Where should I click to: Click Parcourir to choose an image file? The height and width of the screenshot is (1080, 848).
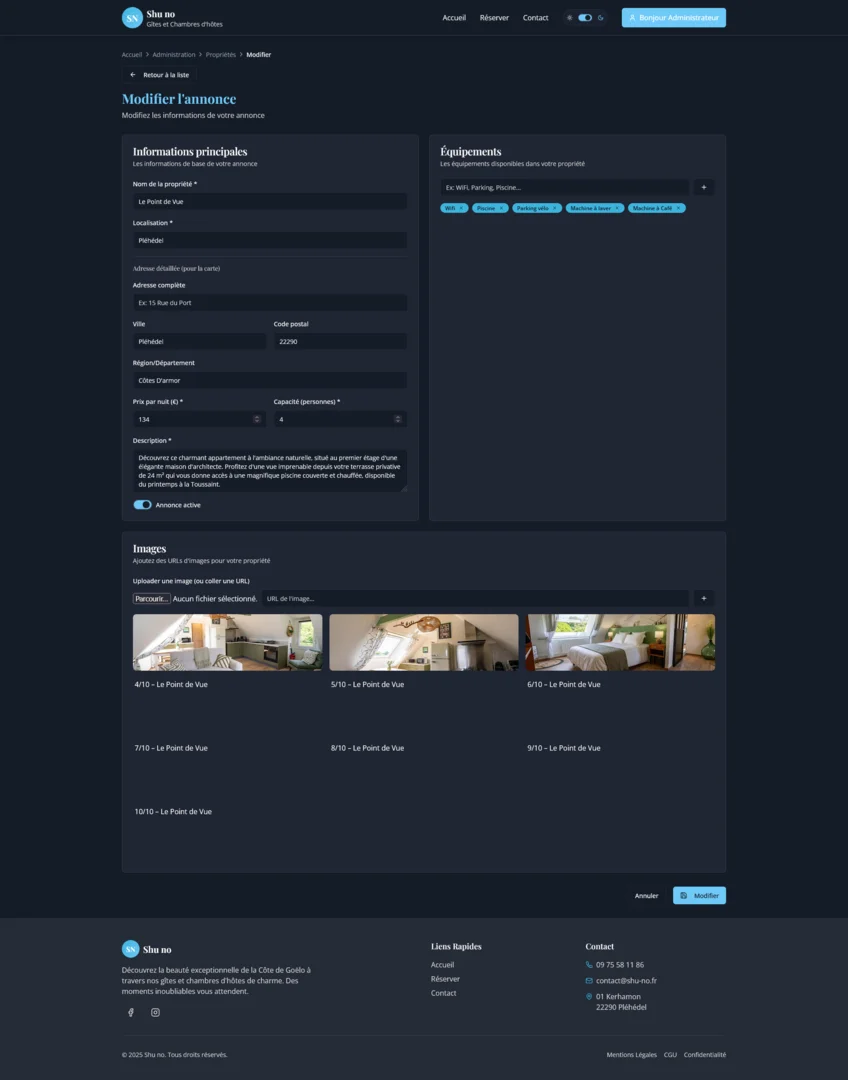pyautogui.click(x=152, y=598)
